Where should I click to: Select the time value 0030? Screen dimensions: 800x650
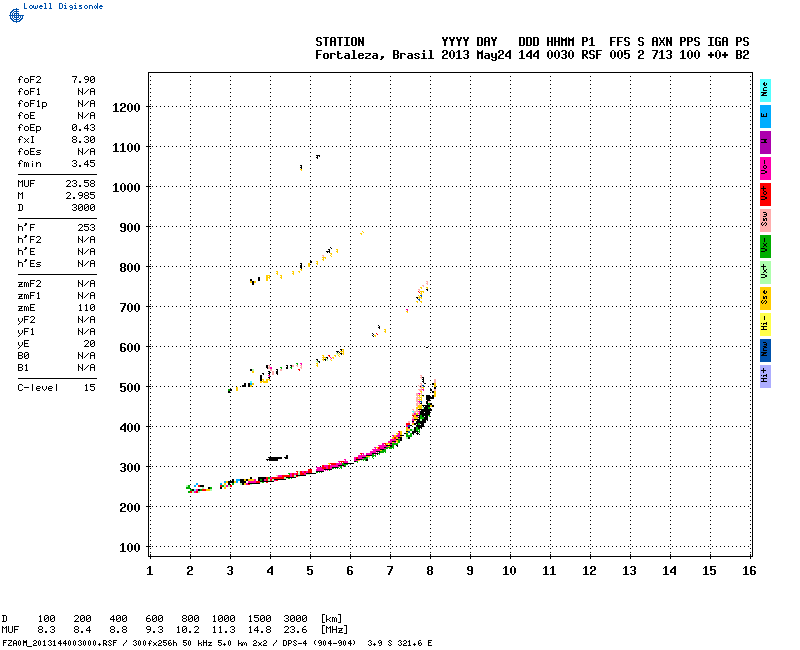(560, 55)
